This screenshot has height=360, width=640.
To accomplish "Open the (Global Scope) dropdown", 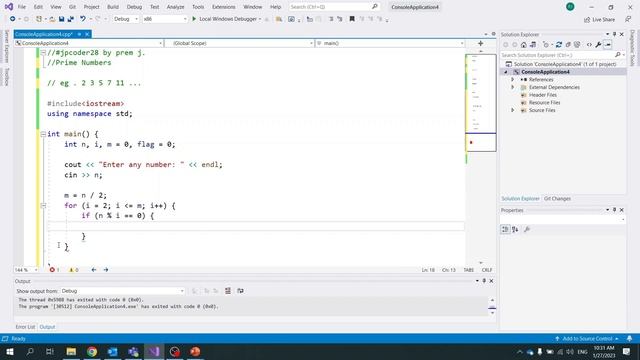I will [239, 43].
